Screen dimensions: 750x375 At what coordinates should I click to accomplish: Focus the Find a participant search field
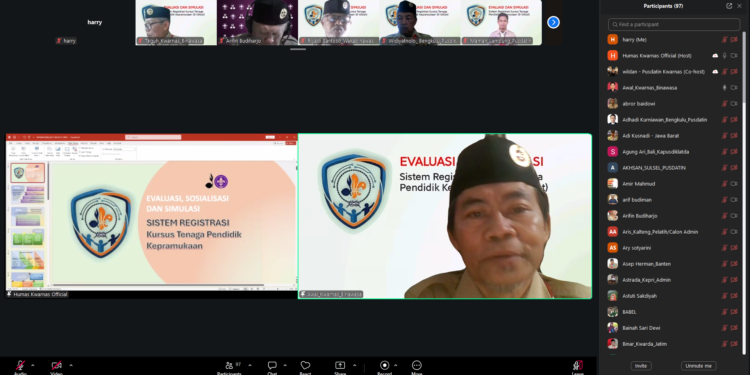[674, 24]
